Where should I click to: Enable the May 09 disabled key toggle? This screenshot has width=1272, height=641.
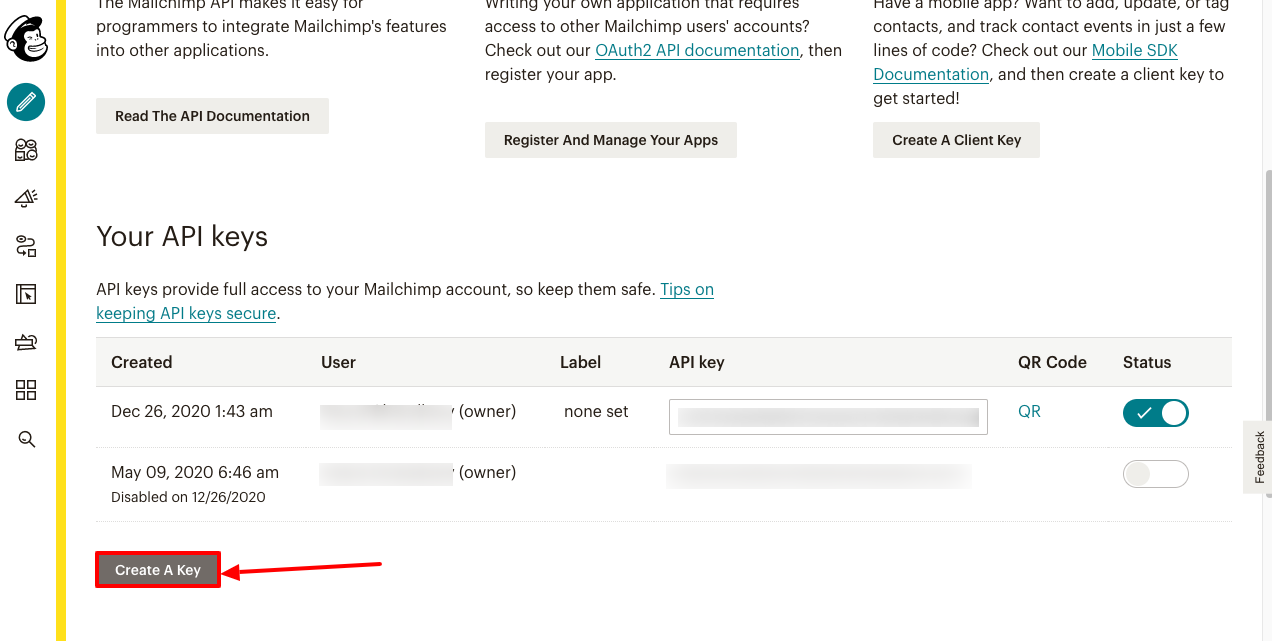1155,473
